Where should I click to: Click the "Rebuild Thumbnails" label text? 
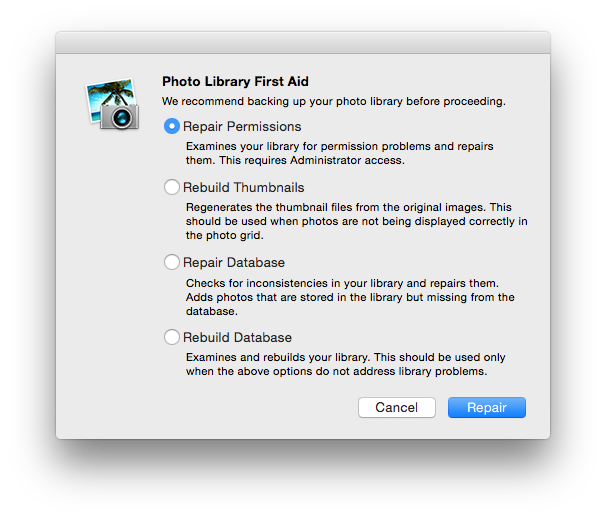(244, 187)
